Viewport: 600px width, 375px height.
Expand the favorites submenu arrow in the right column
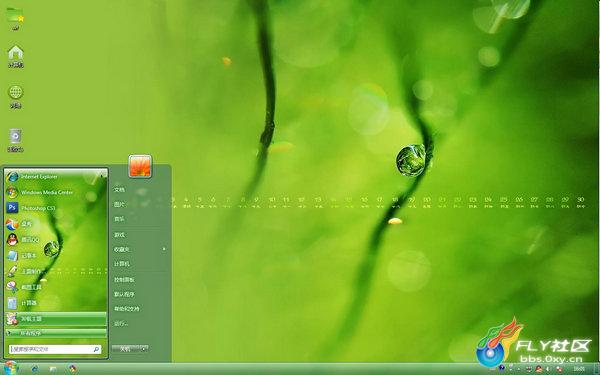[x=164, y=249]
